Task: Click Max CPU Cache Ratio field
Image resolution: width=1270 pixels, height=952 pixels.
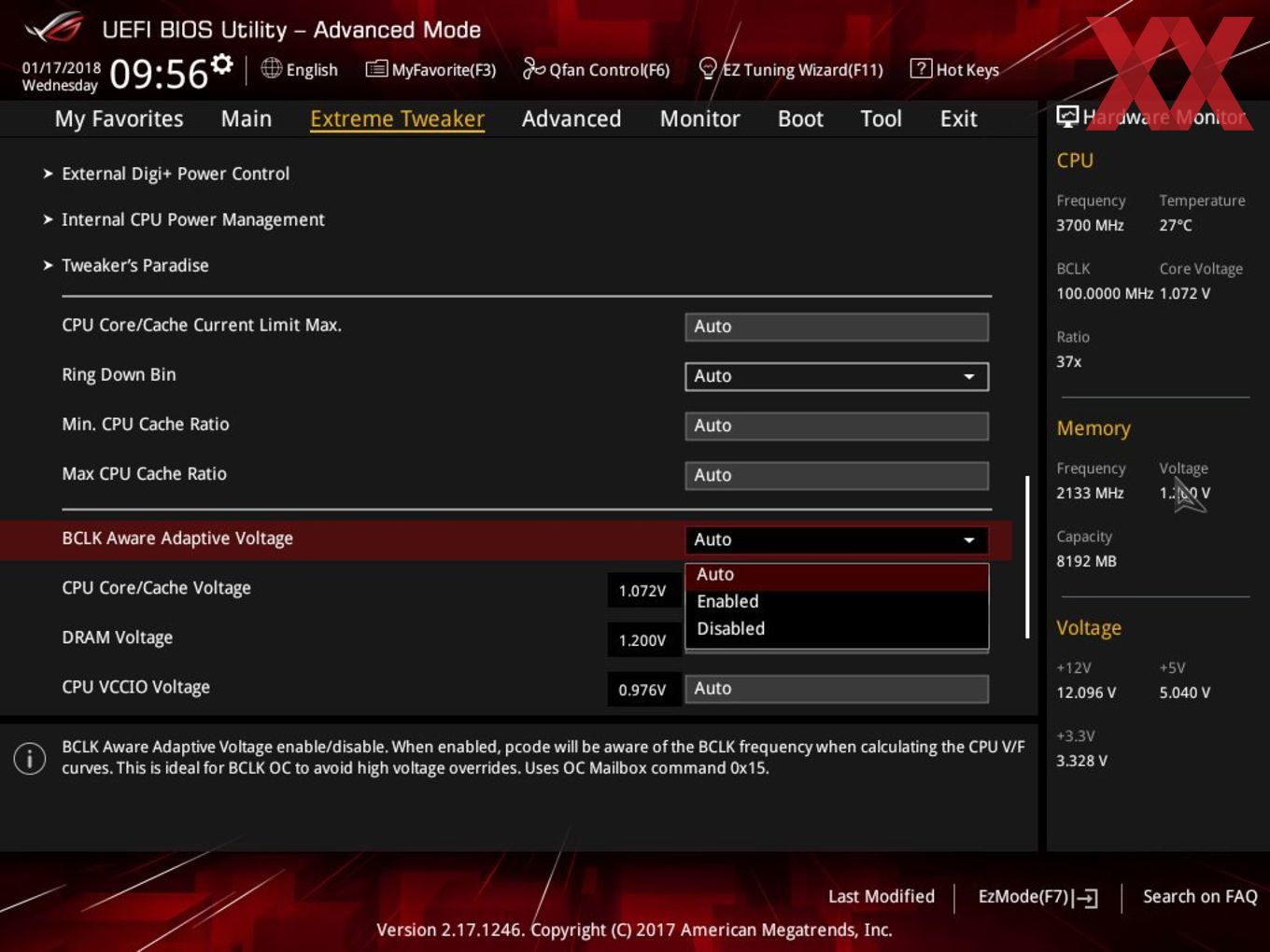Action: (x=837, y=475)
